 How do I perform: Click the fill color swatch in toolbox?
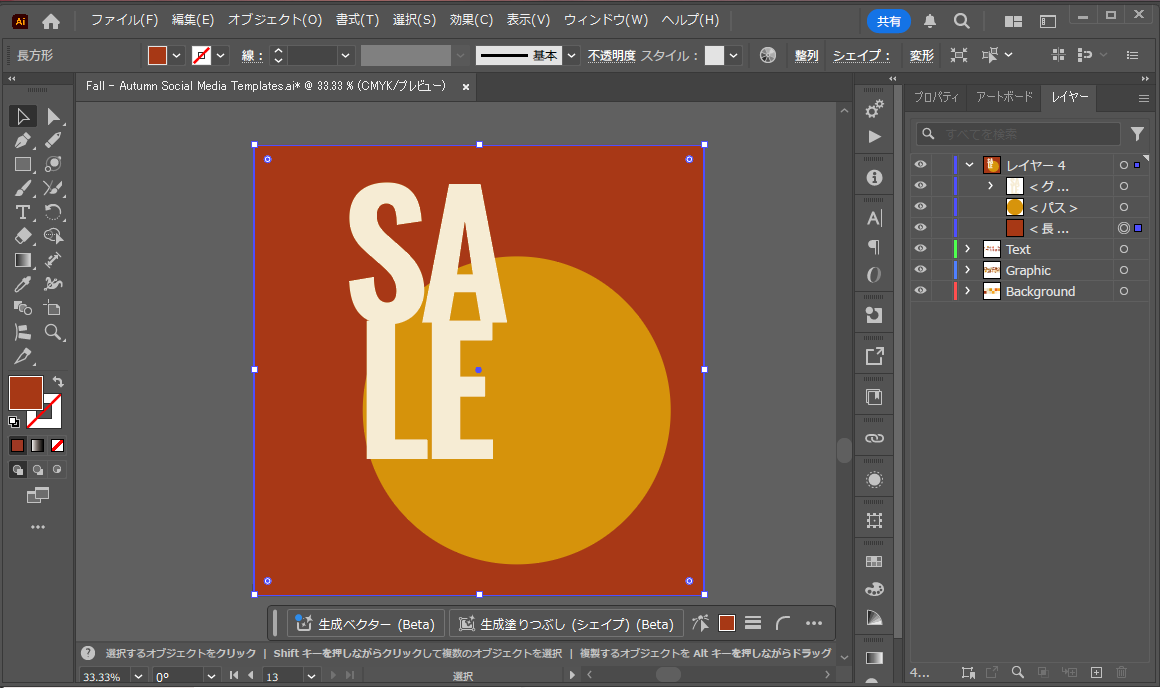[26, 393]
